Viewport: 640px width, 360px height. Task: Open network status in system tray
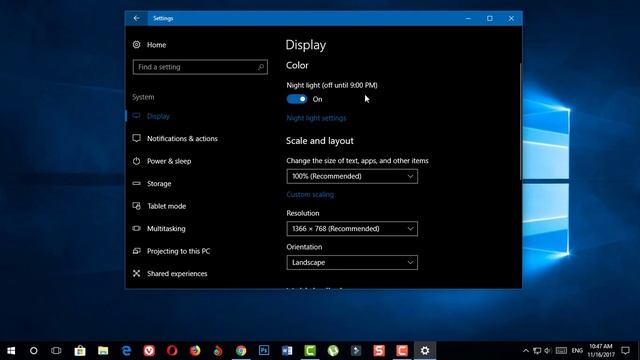(x=537, y=351)
